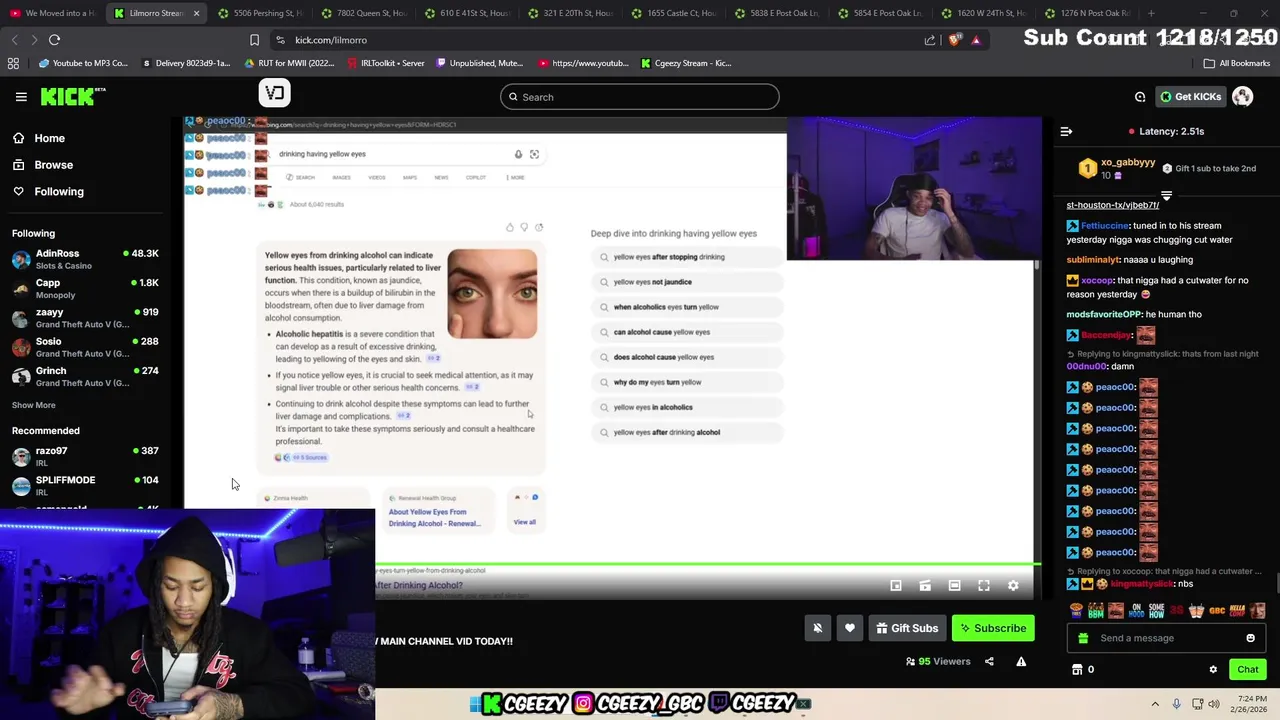Open Capp channel playing Monopoly

click(x=86, y=289)
